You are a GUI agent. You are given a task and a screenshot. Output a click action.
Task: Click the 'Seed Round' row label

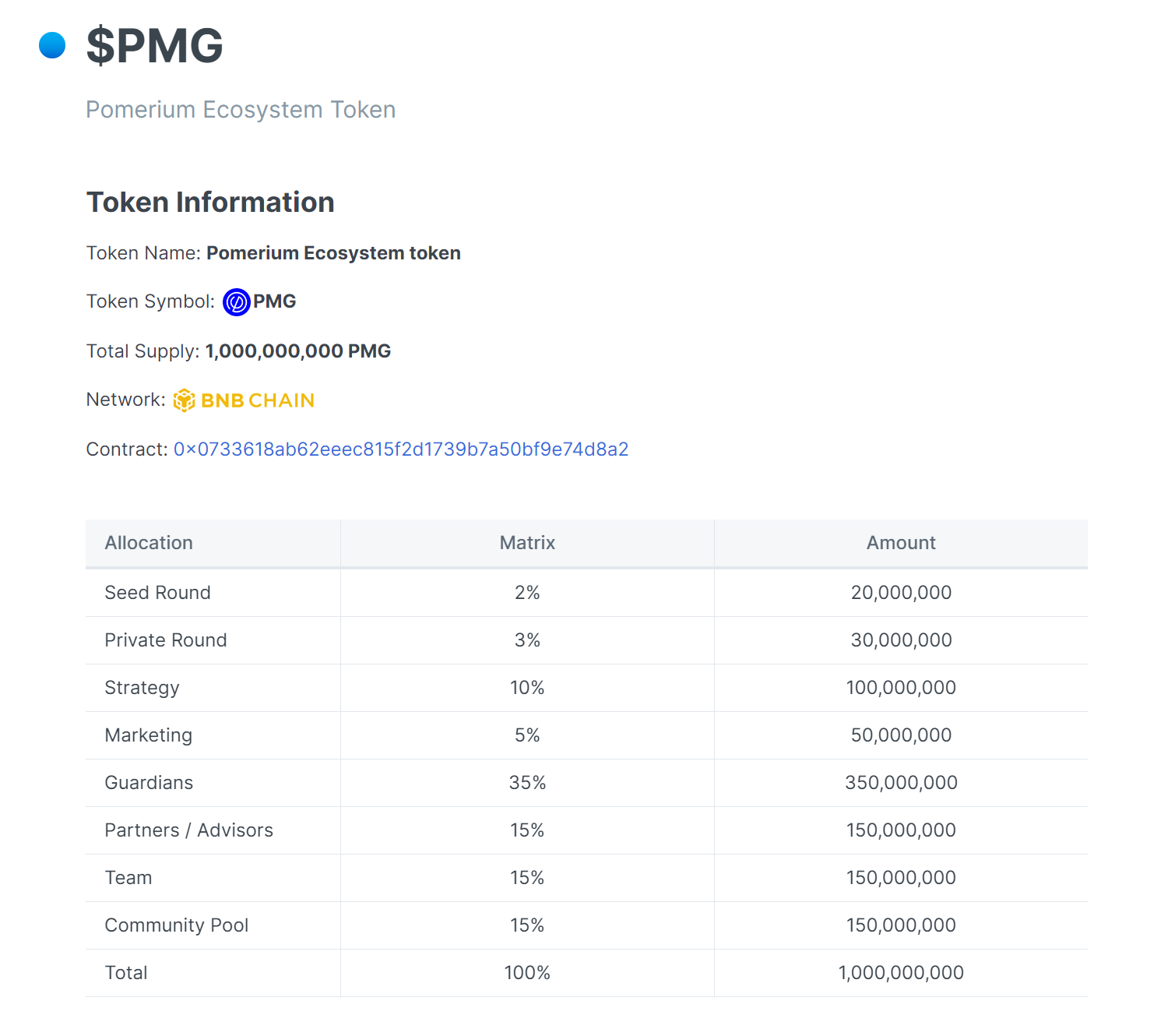coord(158,593)
